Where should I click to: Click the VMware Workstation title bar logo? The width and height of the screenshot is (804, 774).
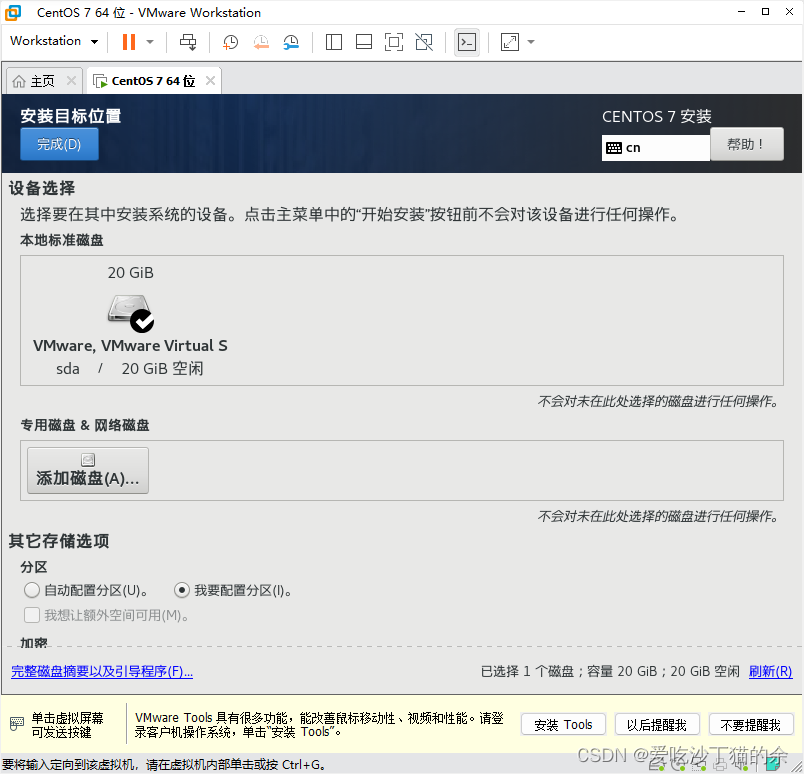tap(13, 12)
